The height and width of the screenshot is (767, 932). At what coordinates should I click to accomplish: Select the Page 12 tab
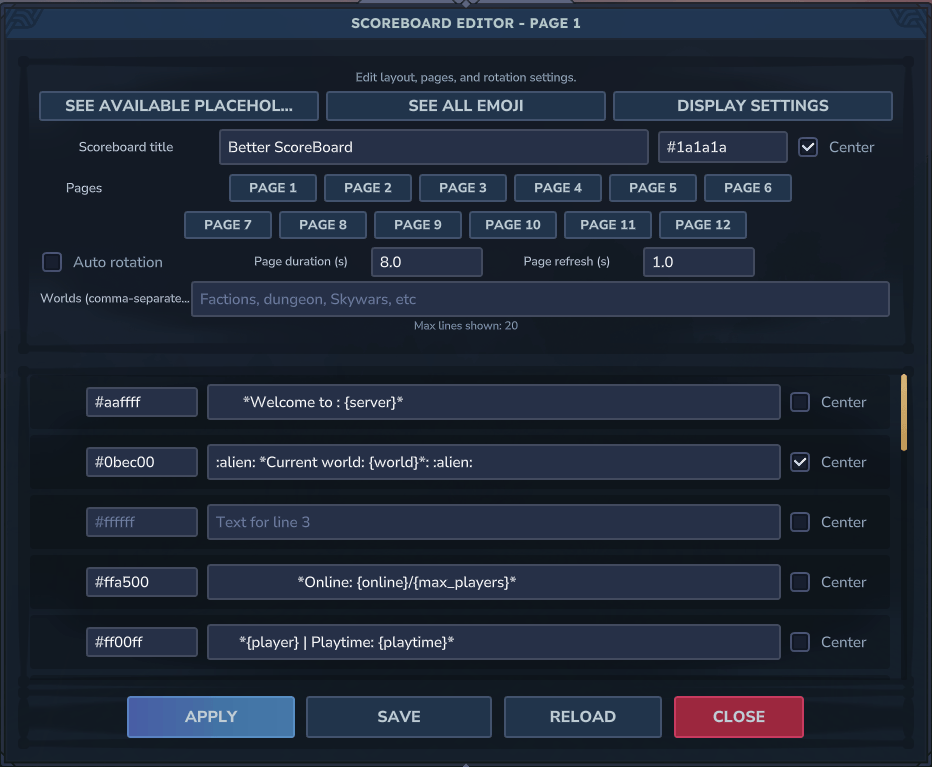tap(702, 225)
